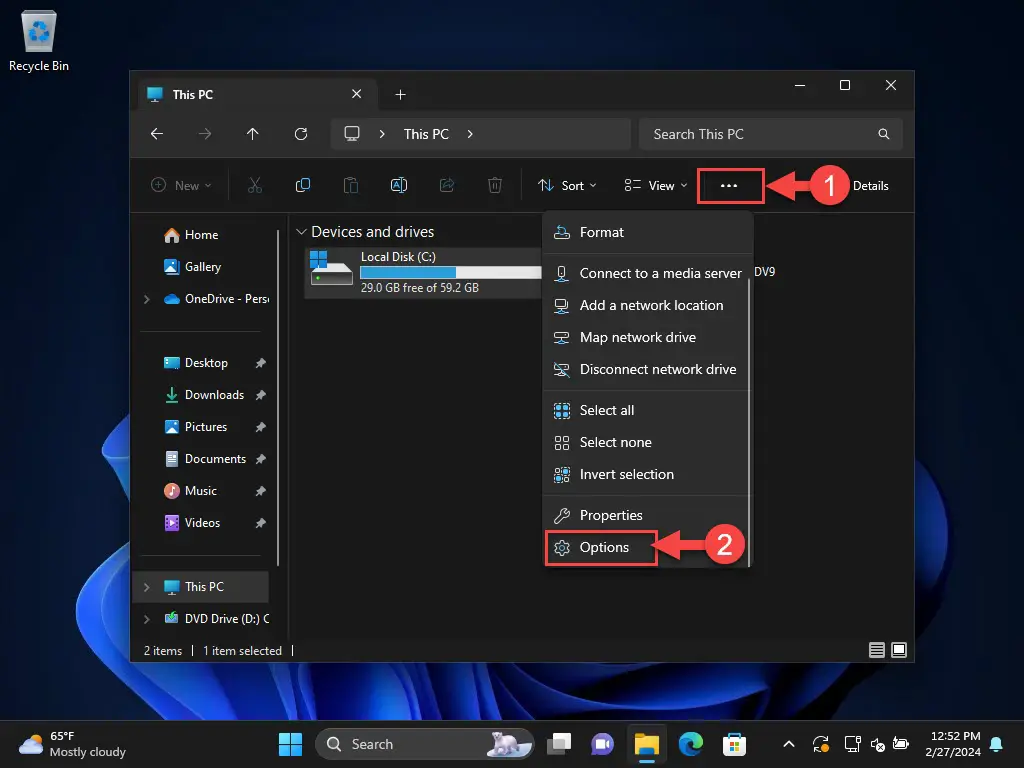This screenshot has width=1024, height=768.
Task: Click the Share icon in the toolbar
Action: click(447, 185)
